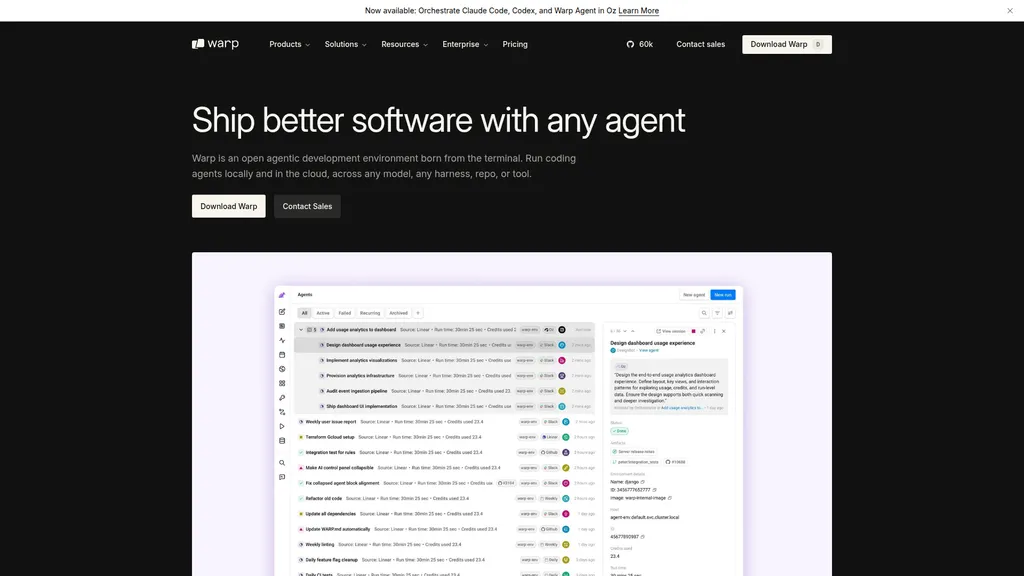Open Update WARP.md automatically run
The image size is (1024, 576).
444,529
